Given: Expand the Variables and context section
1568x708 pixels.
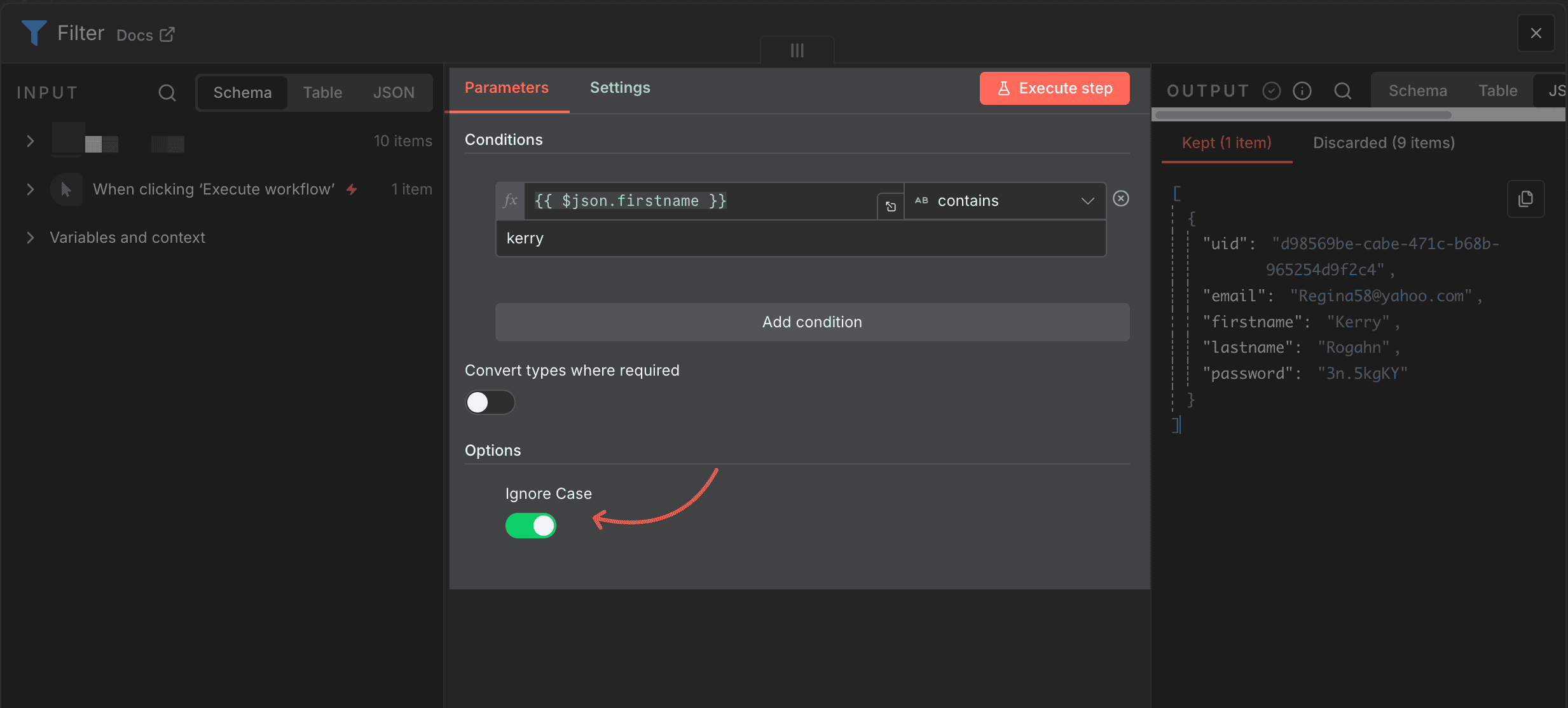Looking at the screenshot, I should (x=30, y=238).
